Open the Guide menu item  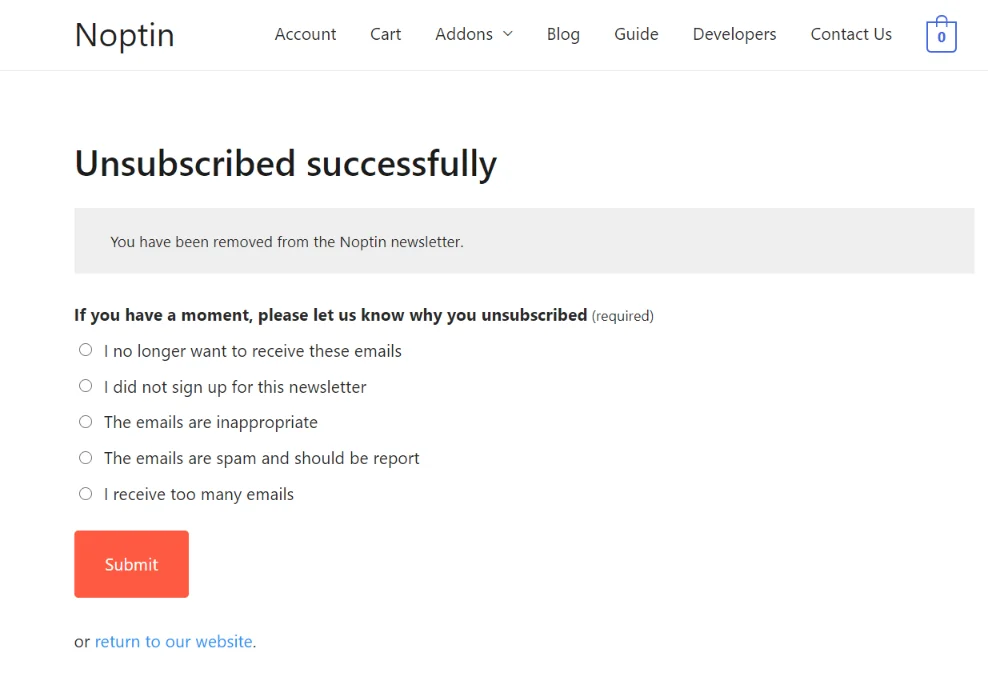[x=636, y=34]
